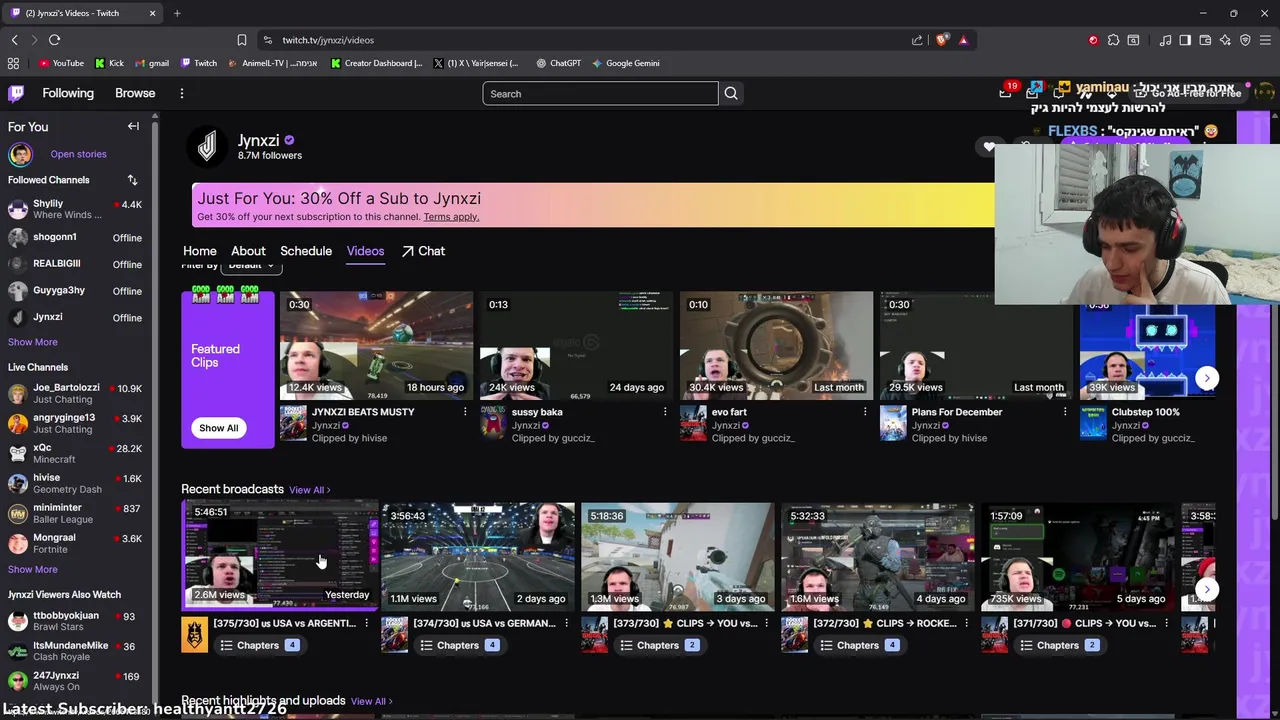
Task: Go to Browse in top navigation
Action: tap(135, 93)
